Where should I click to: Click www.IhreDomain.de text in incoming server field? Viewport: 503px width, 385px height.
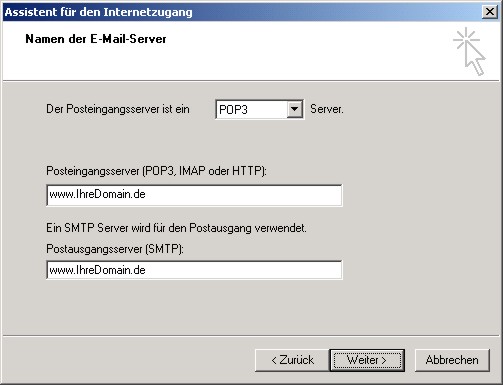pyautogui.click(x=97, y=194)
